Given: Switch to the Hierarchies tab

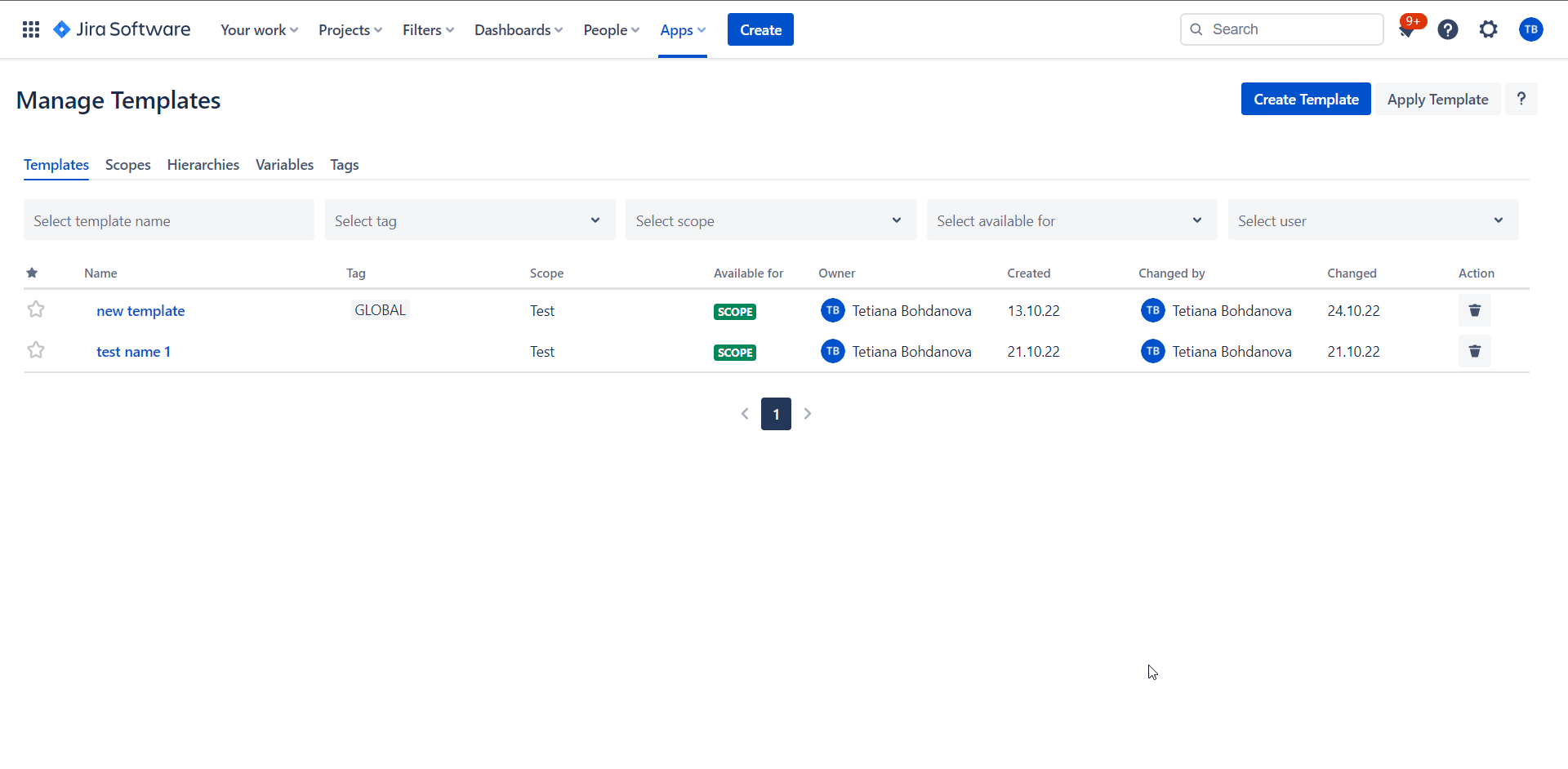Looking at the screenshot, I should pyautogui.click(x=203, y=165).
